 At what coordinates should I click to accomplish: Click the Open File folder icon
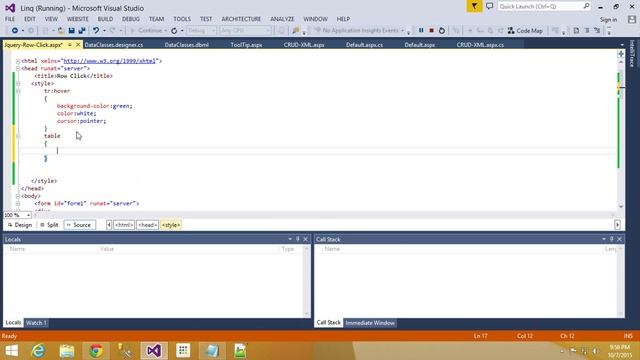pyautogui.click(x=61, y=31)
